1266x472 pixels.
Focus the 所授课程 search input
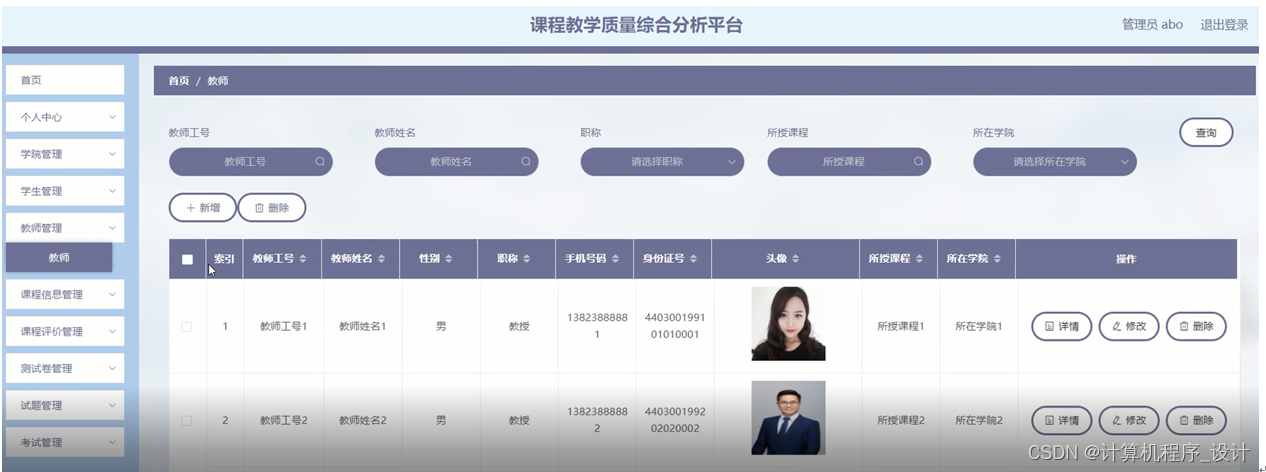point(848,161)
